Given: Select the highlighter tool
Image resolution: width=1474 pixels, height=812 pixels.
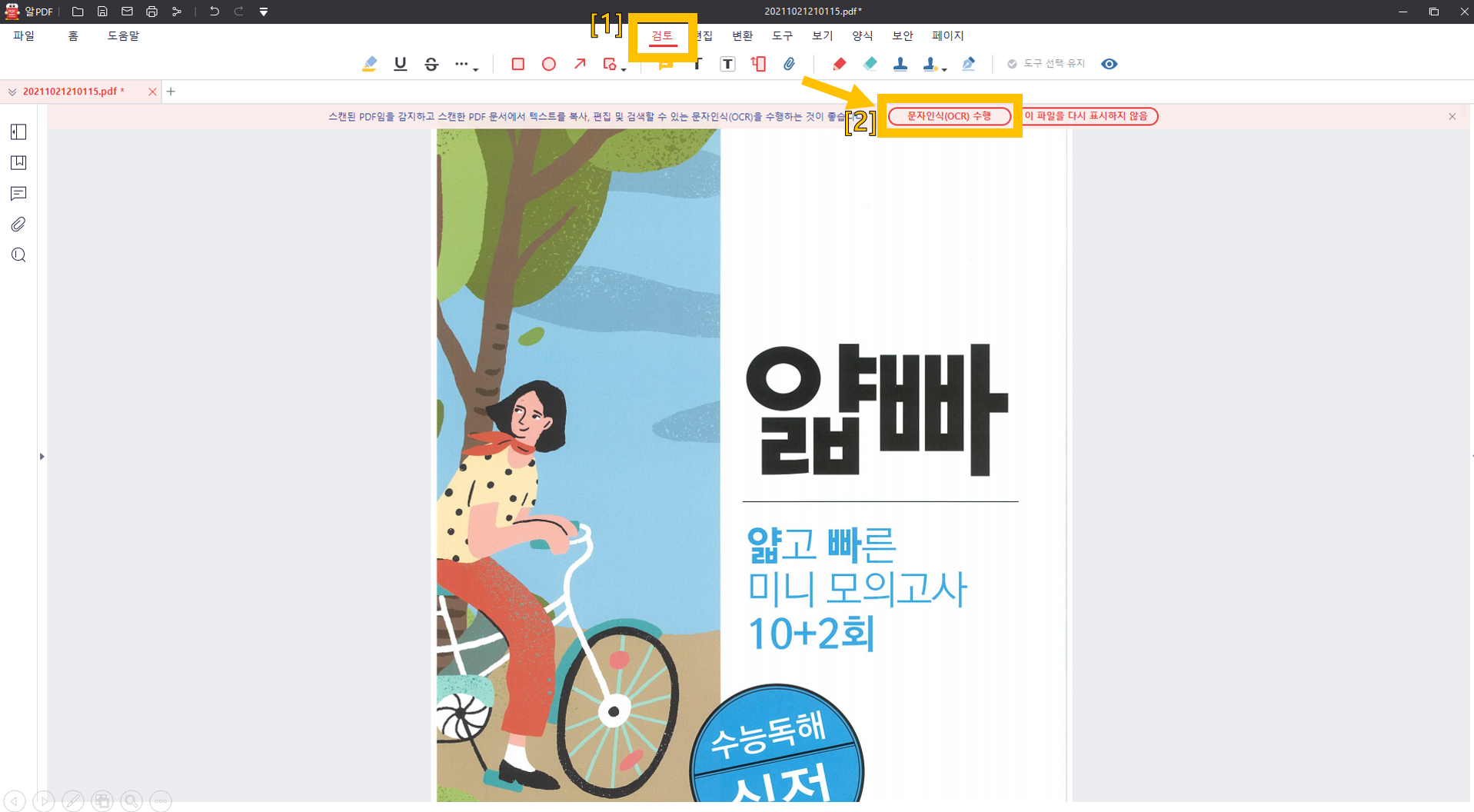Looking at the screenshot, I should click(370, 64).
